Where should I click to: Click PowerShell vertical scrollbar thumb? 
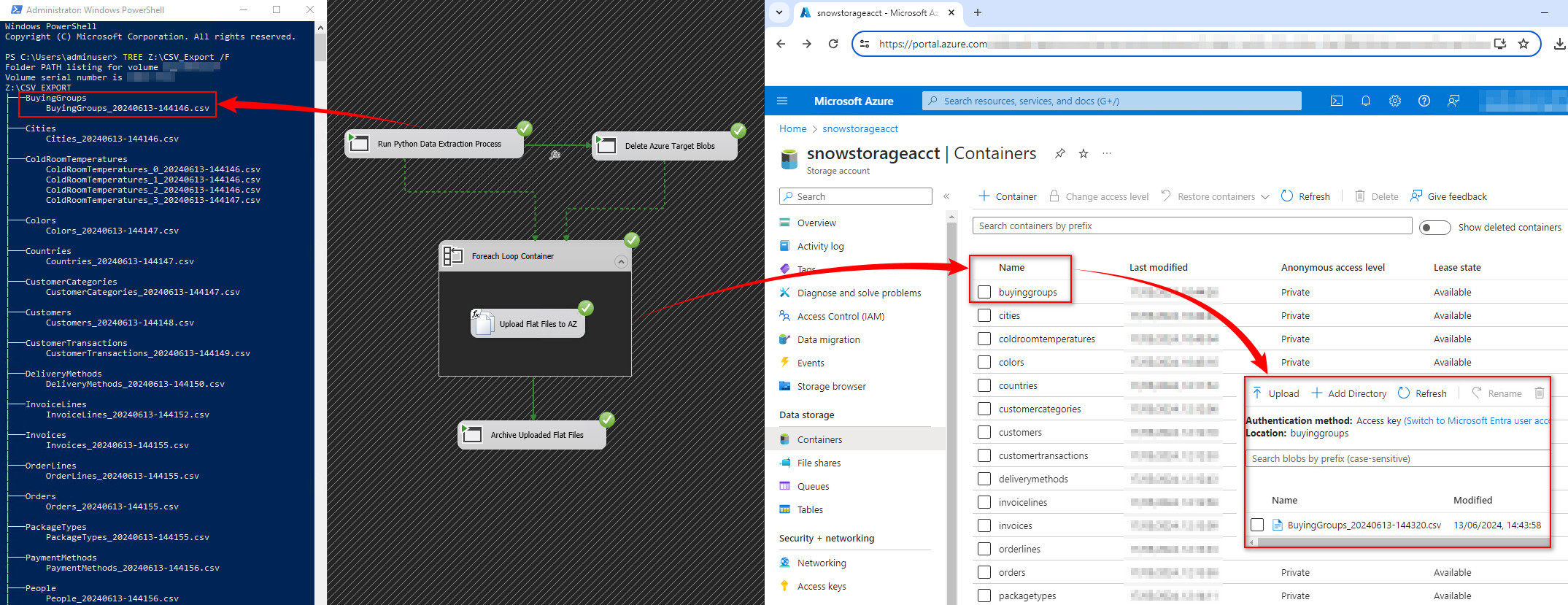tap(320, 47)
